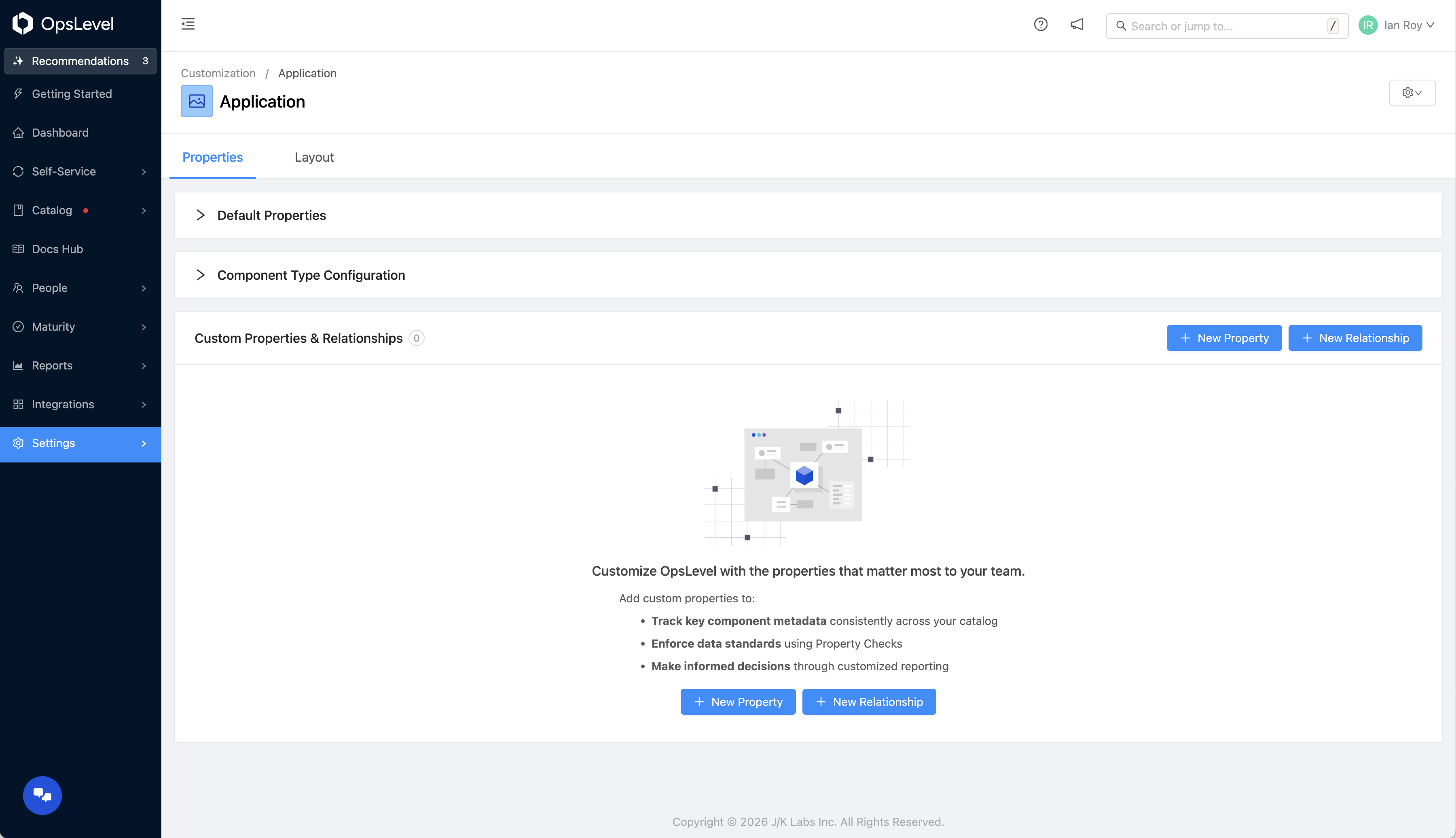This screenshot has width=1456, height=838.
Task: Click the Recommendations sparkle icon
Action: 19,61
